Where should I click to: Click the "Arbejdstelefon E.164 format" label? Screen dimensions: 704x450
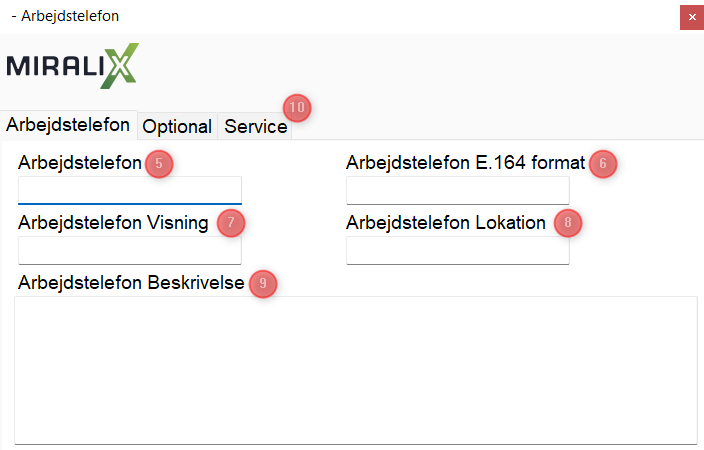pyautogui.click(x=465, y=163)
